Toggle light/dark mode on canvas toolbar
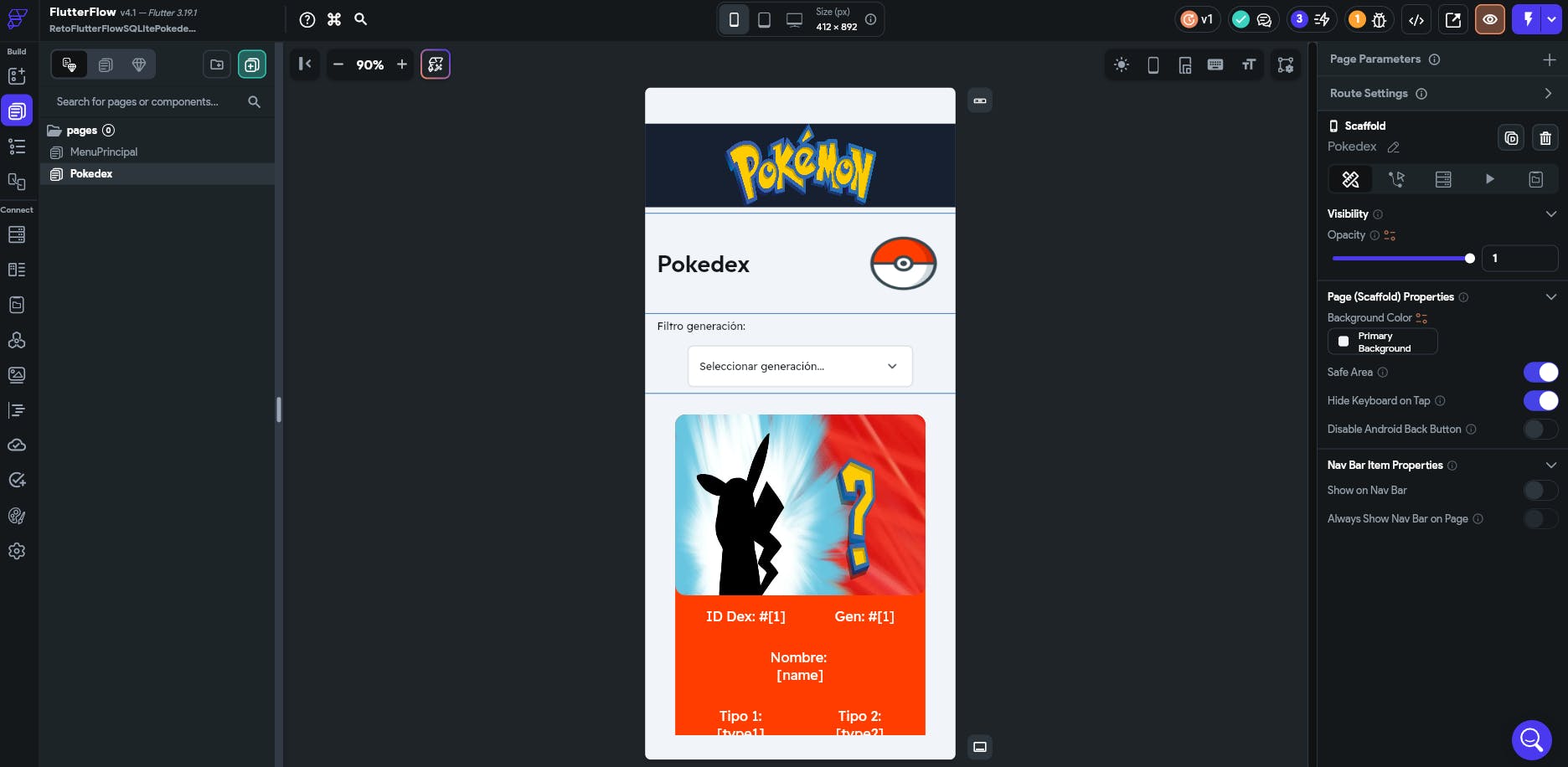The width and height of the screenshot is (1568, 767). point(1122,64)
